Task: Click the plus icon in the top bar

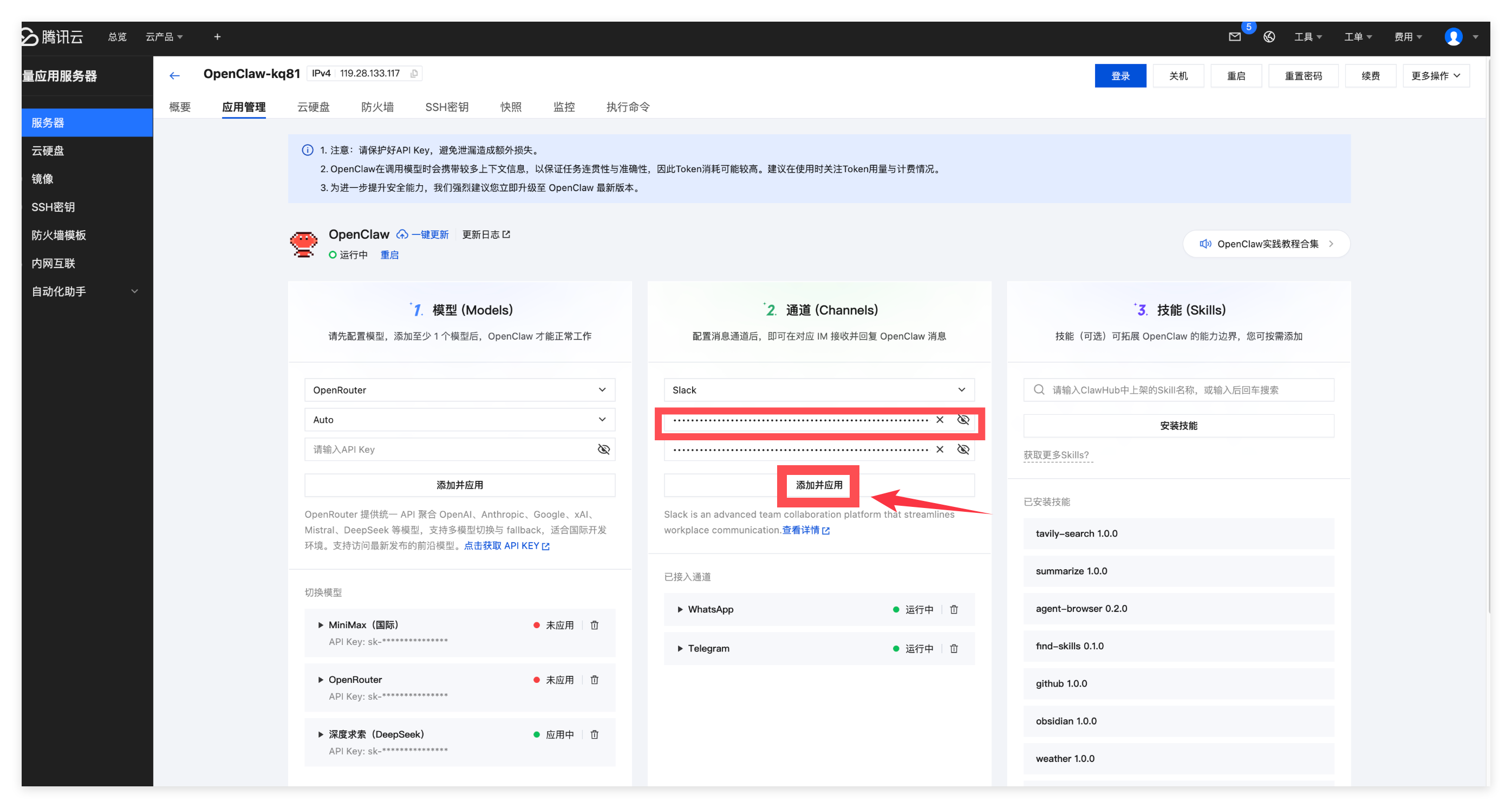Action: click(217, 37)
